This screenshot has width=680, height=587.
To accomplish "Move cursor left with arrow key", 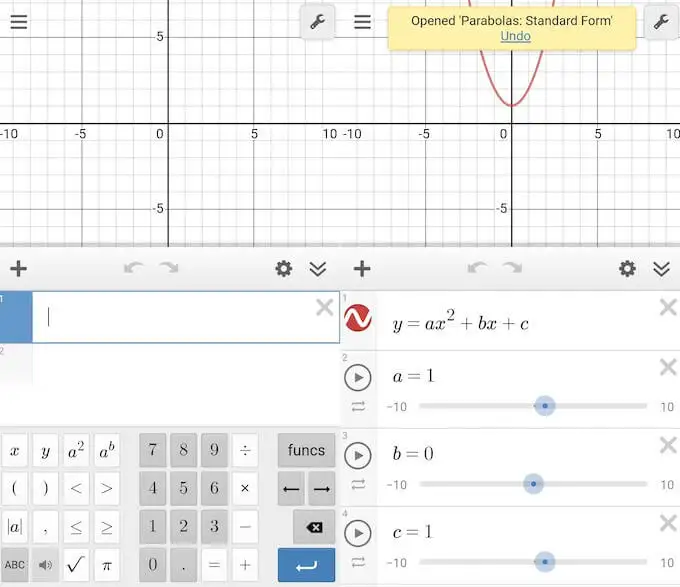I will coord(291,489).
